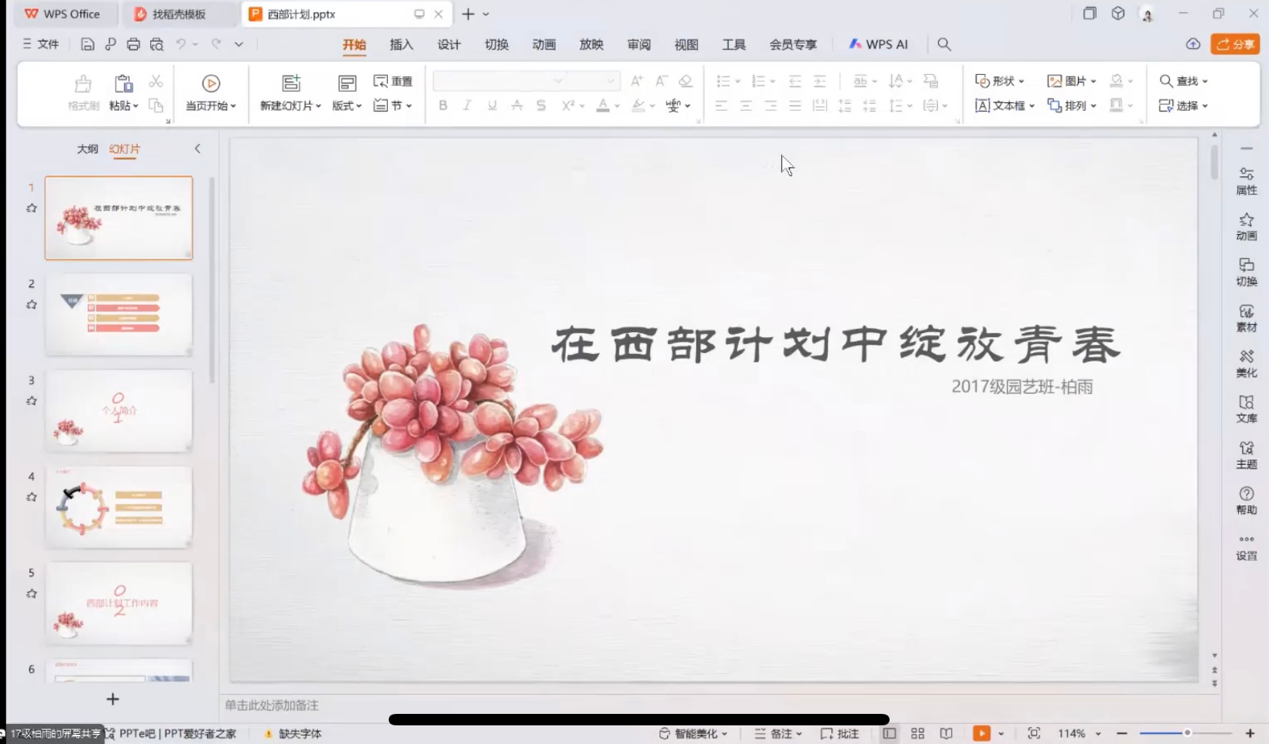The height and width of the screenshot is (744, 1269).
Task: Switch slide panel to 大纲 outline view
Action: (88, 149)
